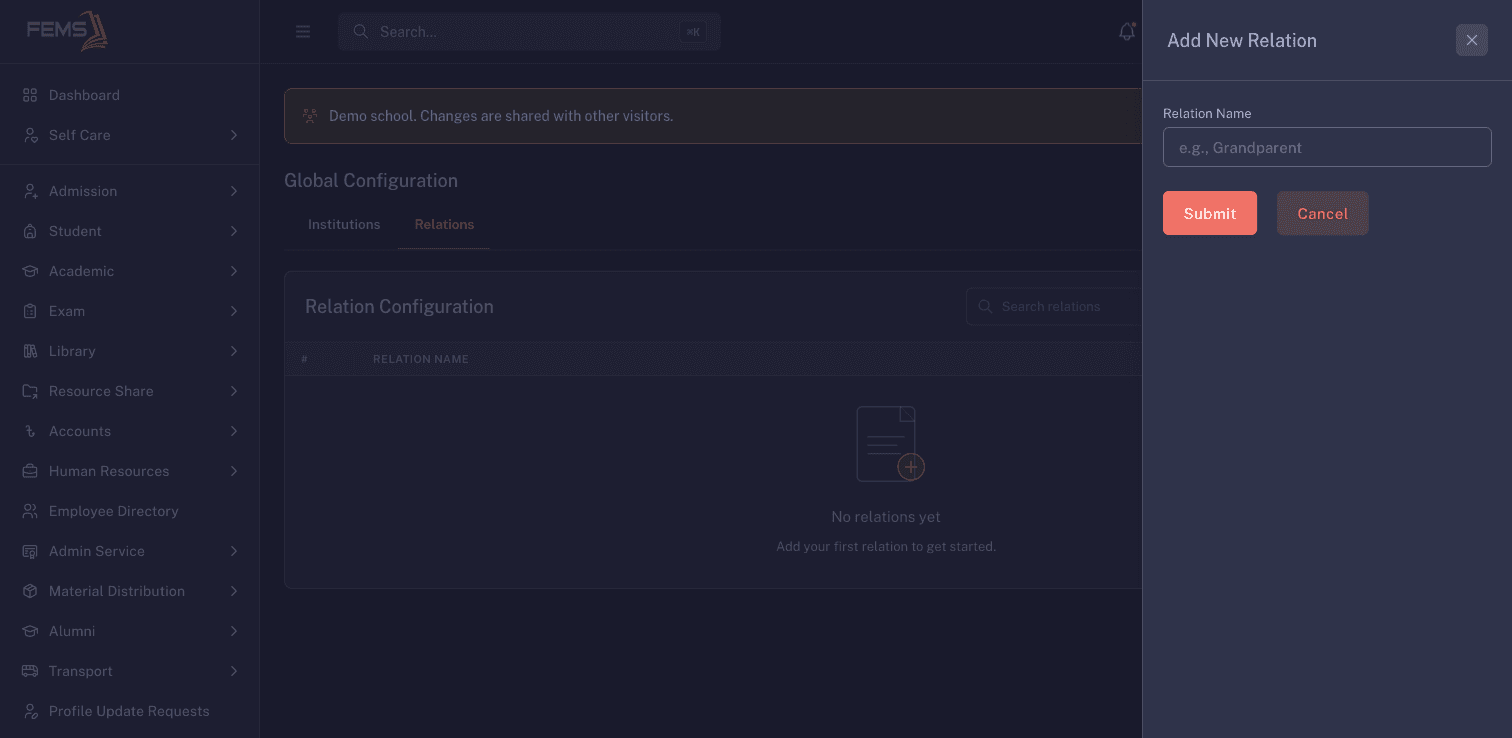
Task: Click the Dashboard grid icon in the sidebar
Action: tap(30, 95)
